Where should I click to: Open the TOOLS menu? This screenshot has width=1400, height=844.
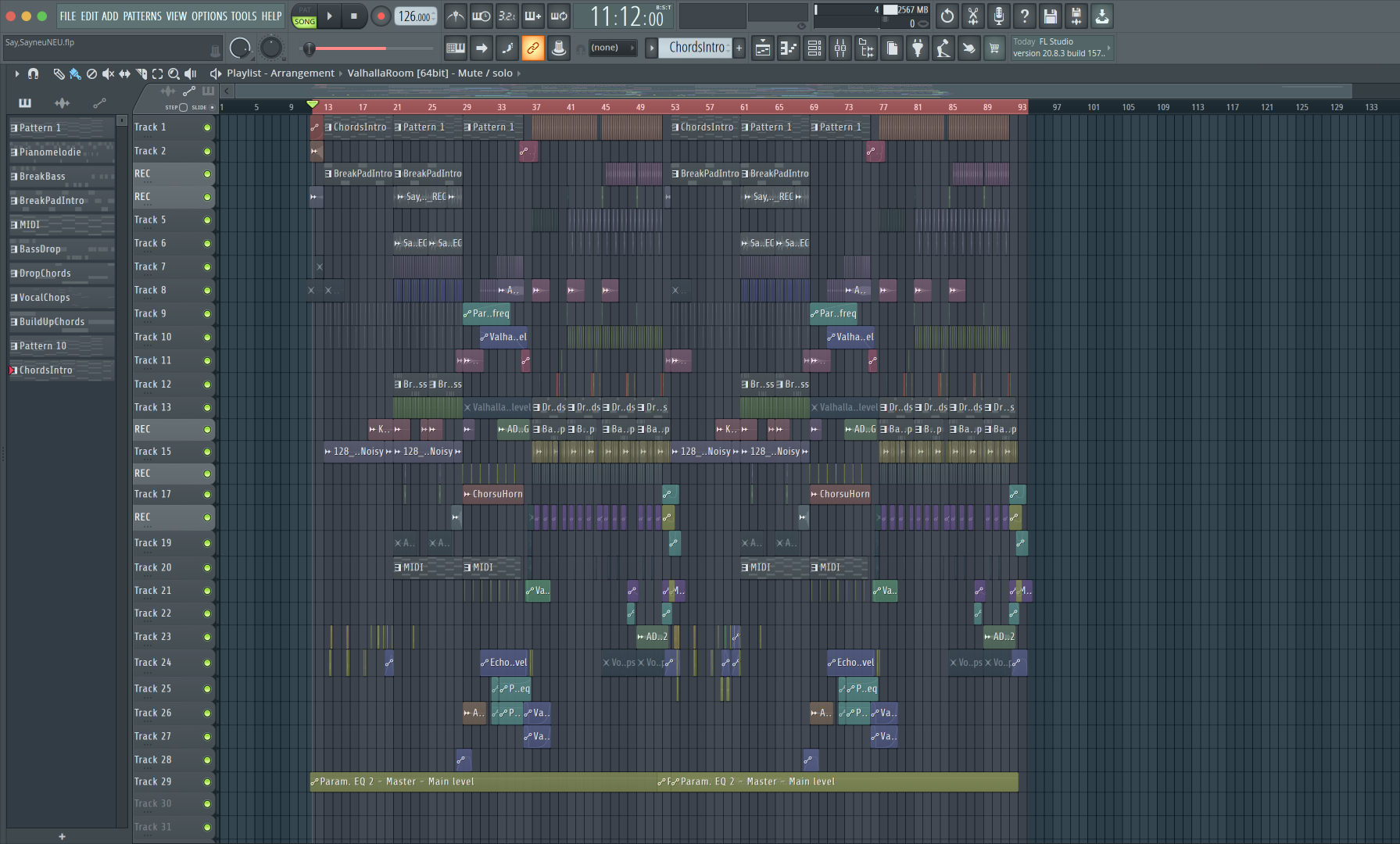[x=243, y=16]
